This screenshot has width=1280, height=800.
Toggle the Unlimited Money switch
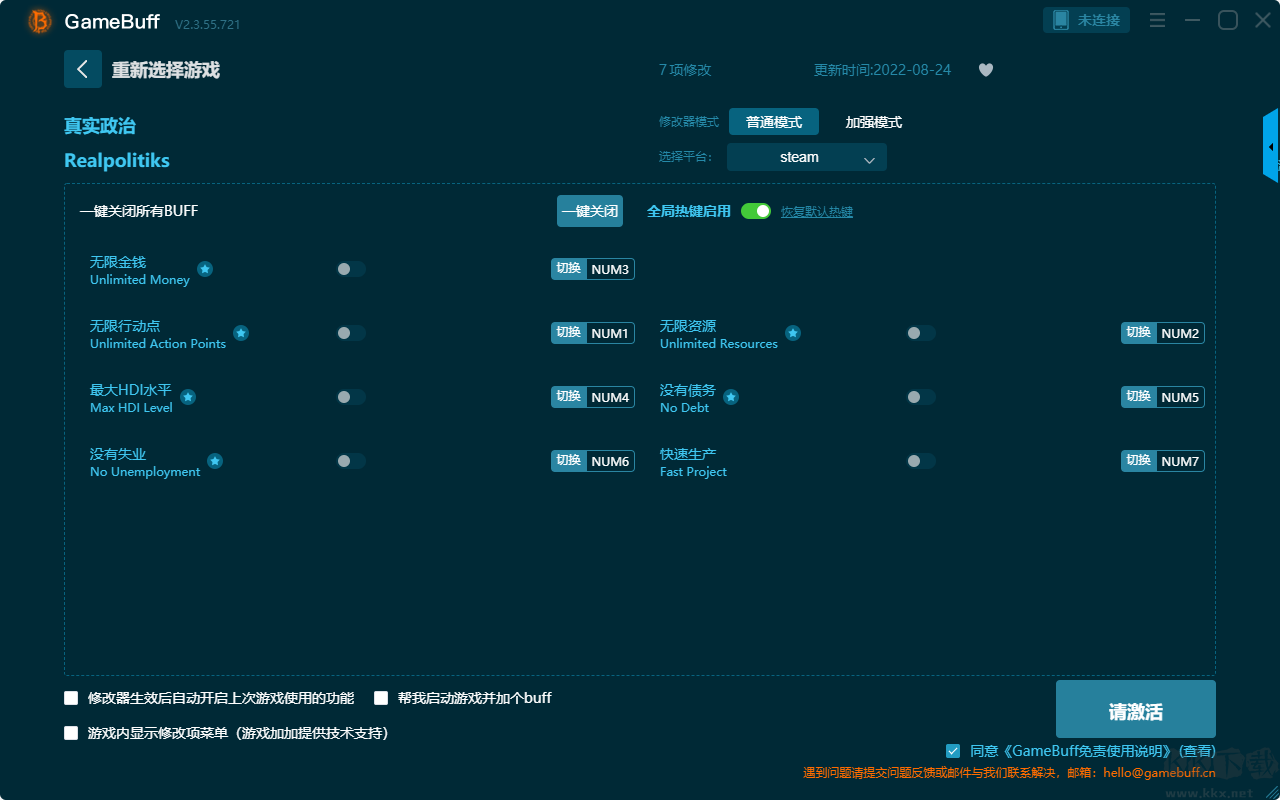[351, 269]
